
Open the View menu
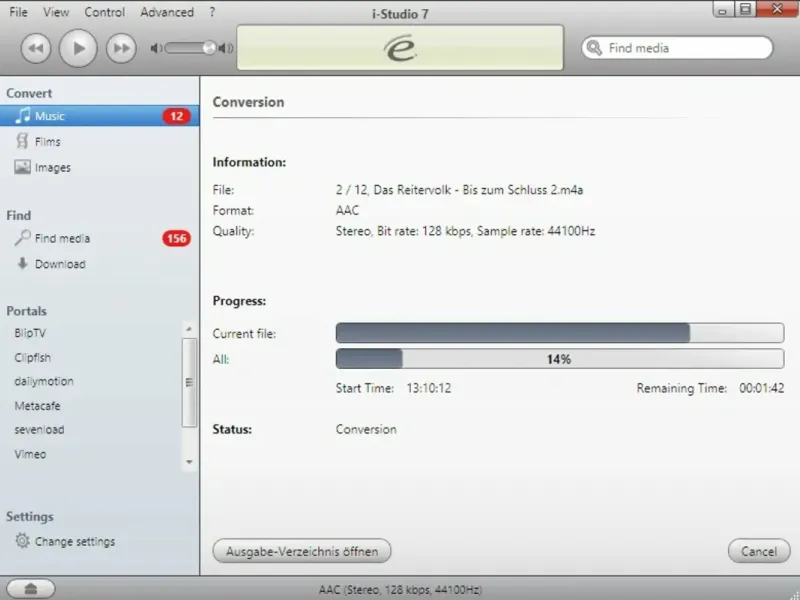56,12
